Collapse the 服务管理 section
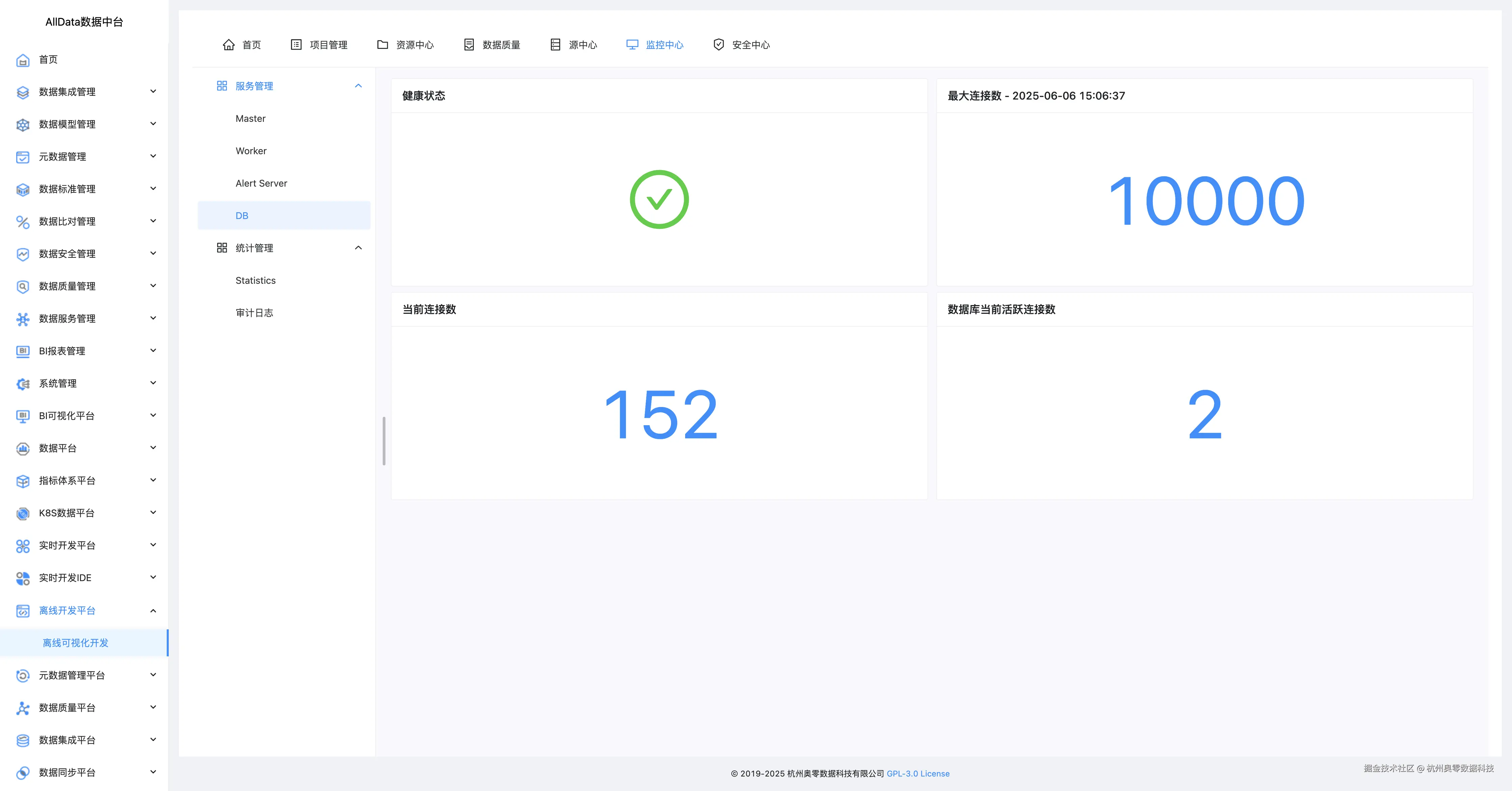1512x791 pixels. click(x=358, y=86)
